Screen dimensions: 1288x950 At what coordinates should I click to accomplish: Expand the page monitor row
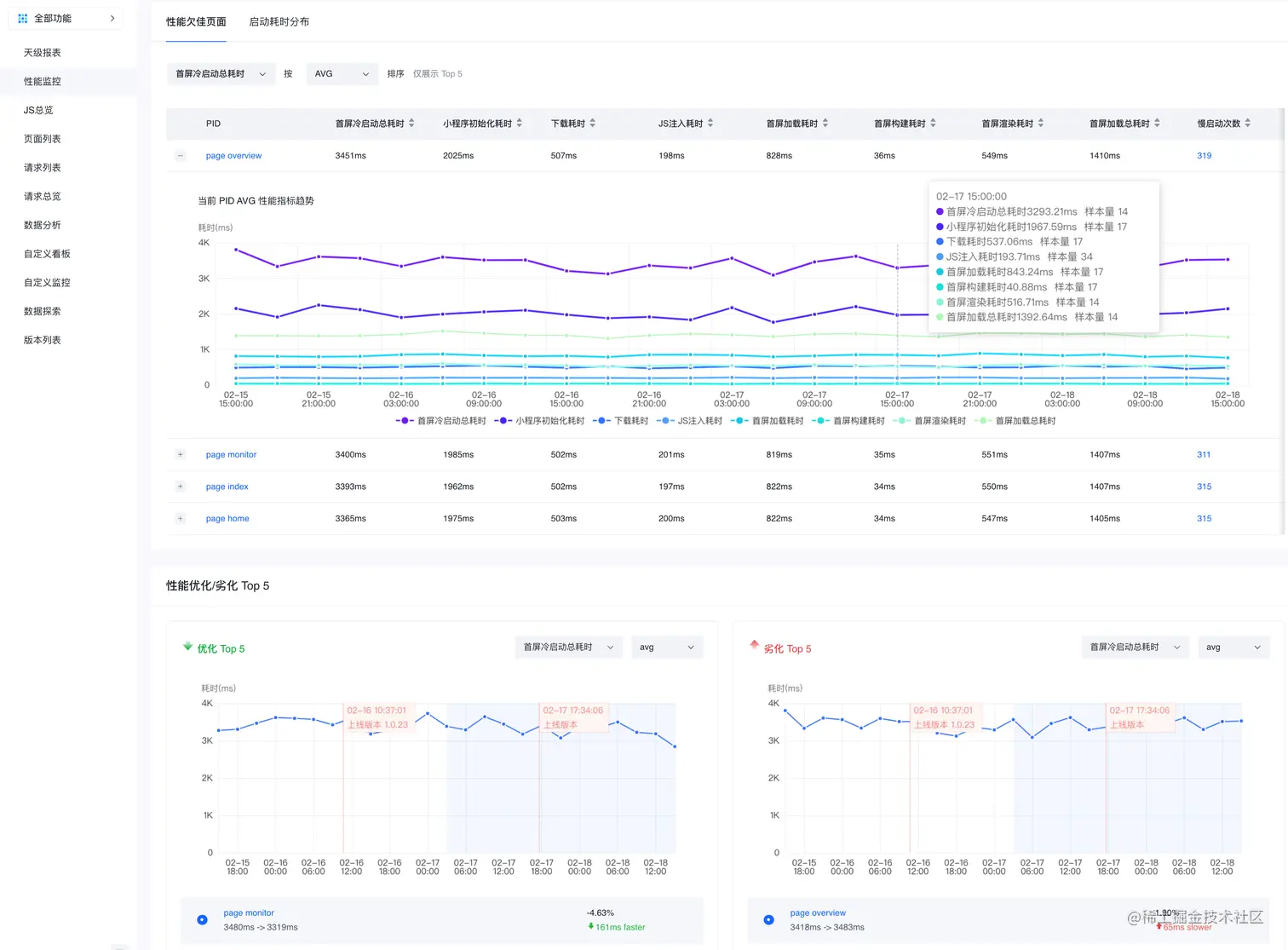click(181, 455)
